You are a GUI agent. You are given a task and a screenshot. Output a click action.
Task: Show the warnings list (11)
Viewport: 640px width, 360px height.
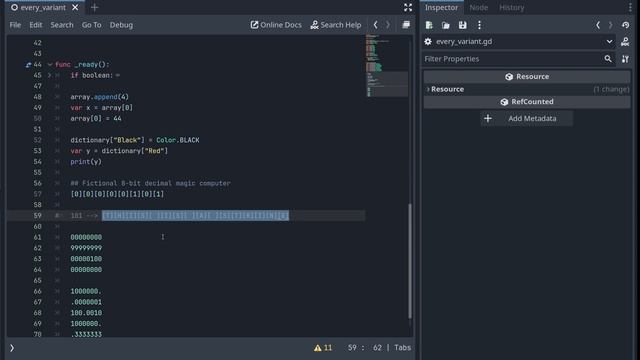(x=323, y=348)
